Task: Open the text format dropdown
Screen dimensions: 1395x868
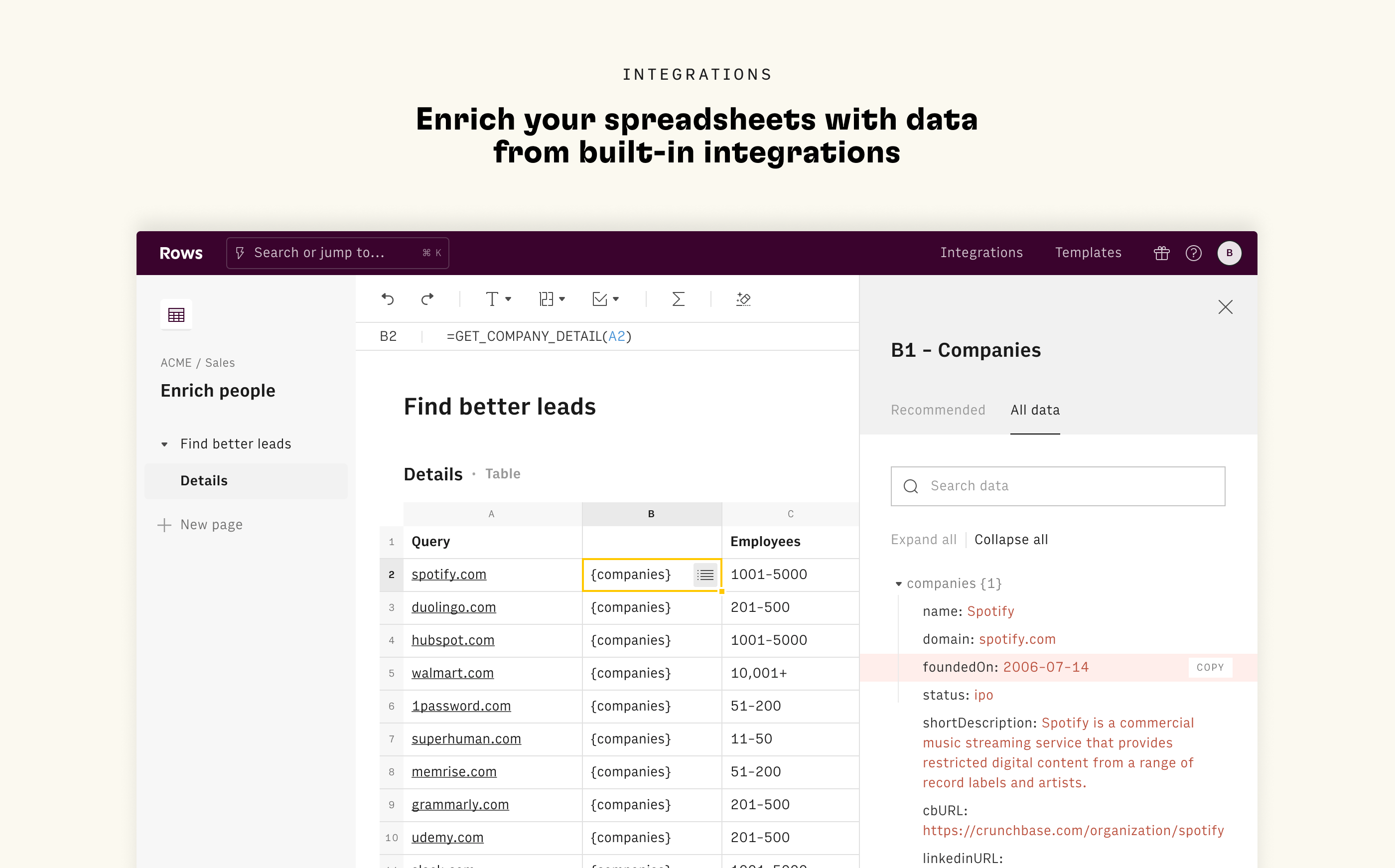Action: tap(498, 299)
